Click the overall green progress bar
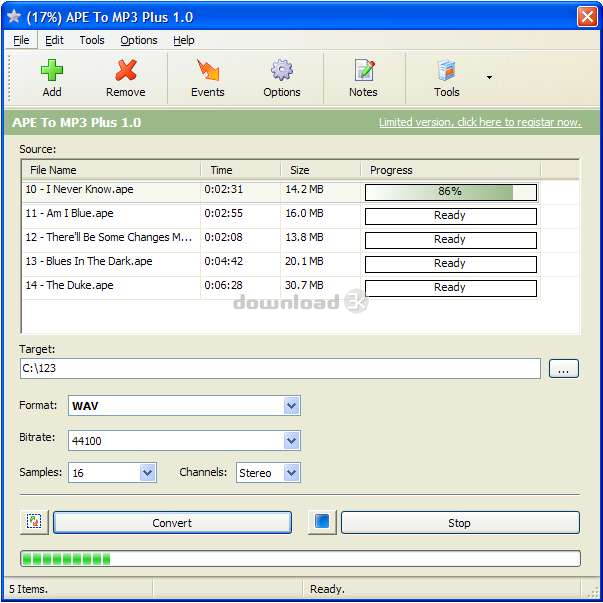This screenshot has width=603, height=603. [300, 558]
